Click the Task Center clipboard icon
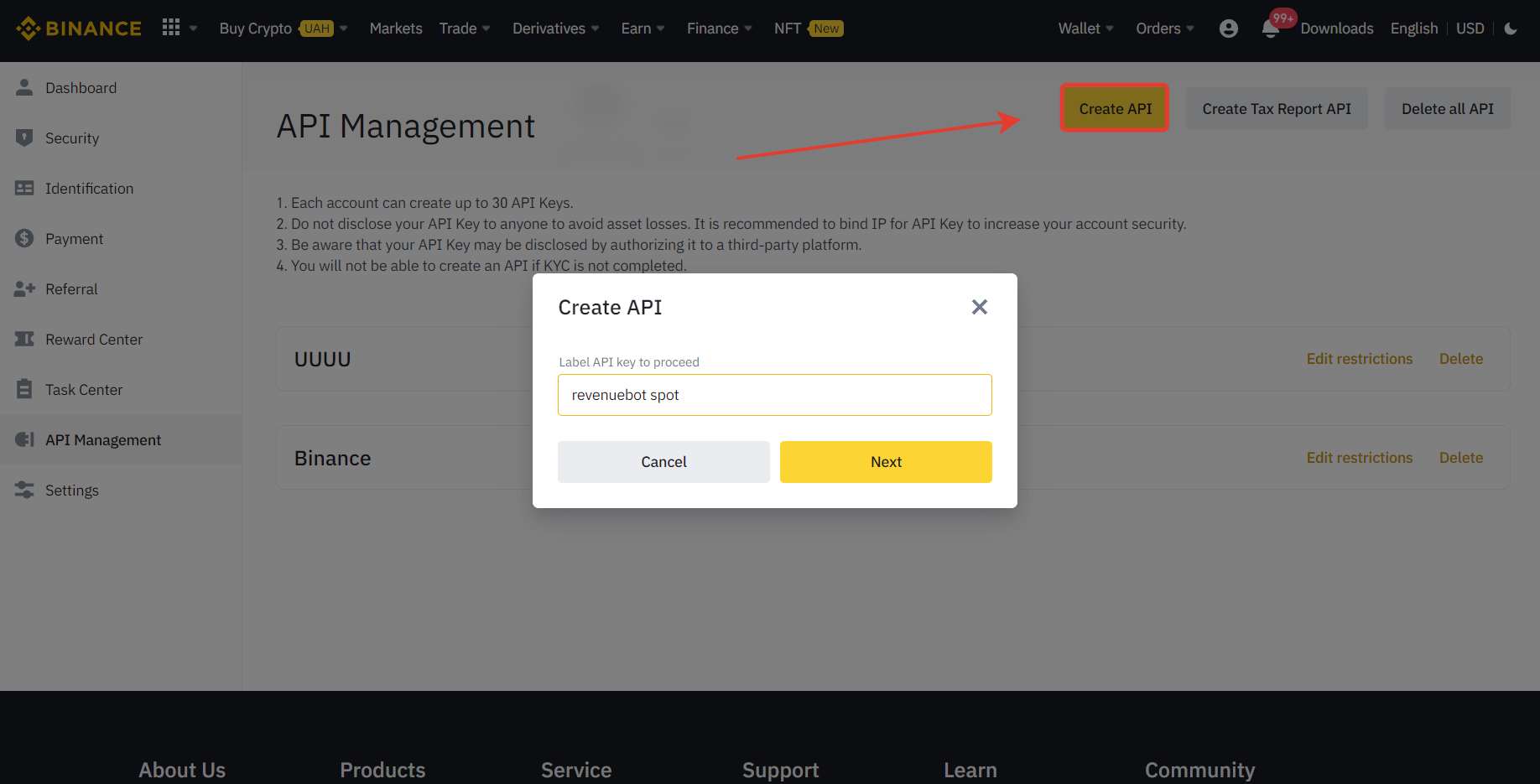 [x=24, y=389]
